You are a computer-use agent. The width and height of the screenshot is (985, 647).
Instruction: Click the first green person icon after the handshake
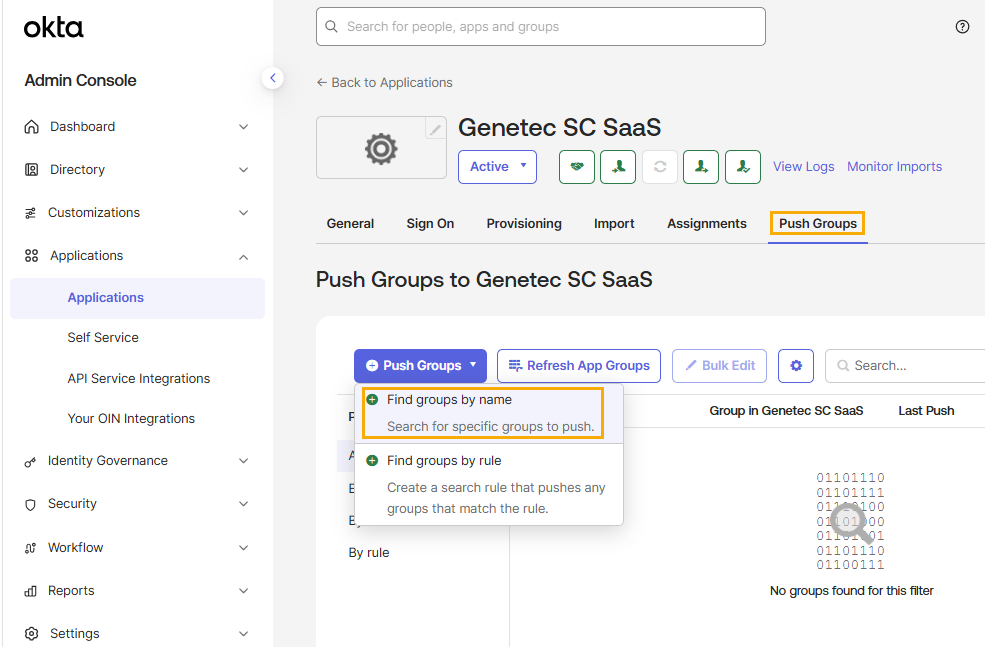(618, 167)
